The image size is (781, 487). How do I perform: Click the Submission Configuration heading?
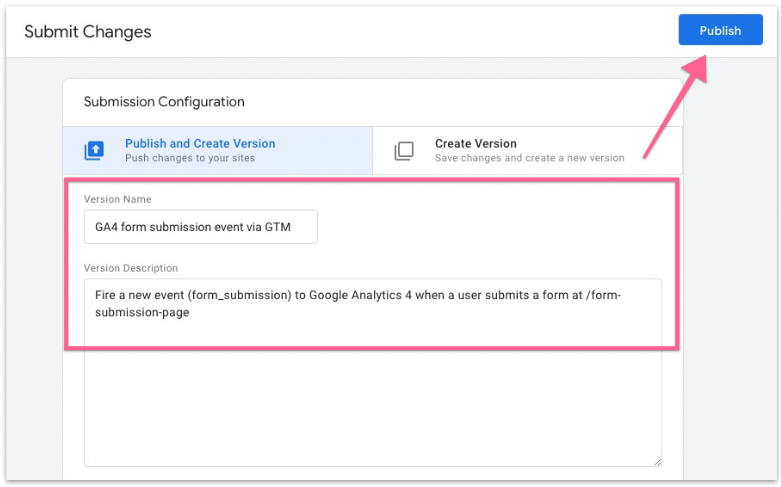pyautogui.click(x=164, y=102)
